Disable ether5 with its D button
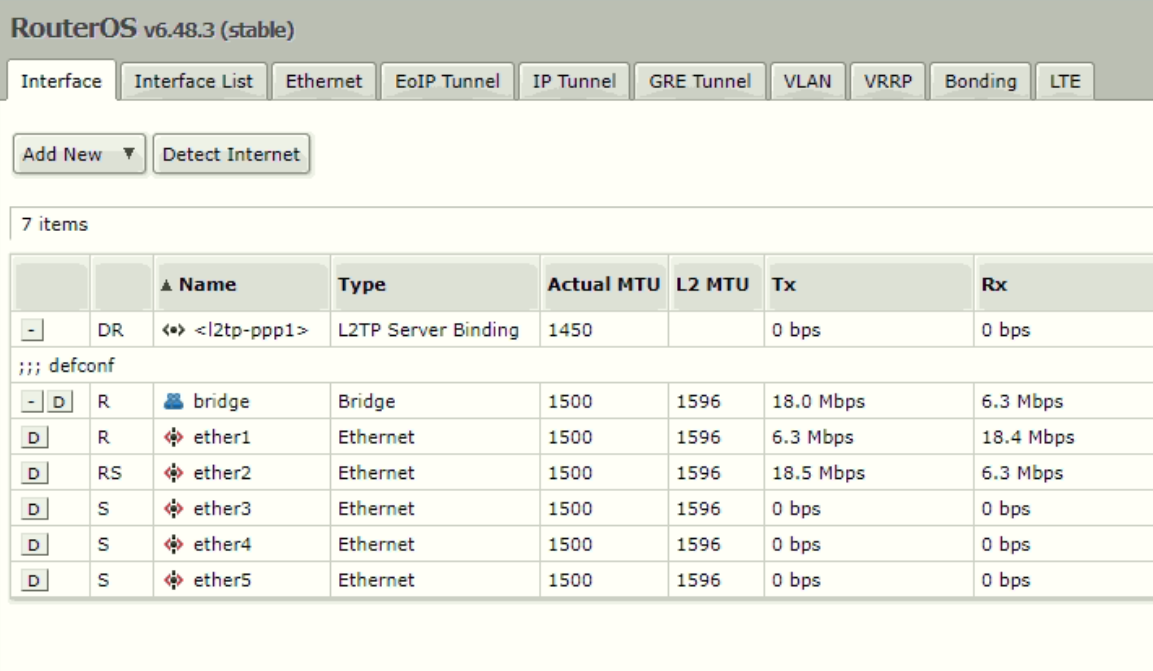 (34, 580)
